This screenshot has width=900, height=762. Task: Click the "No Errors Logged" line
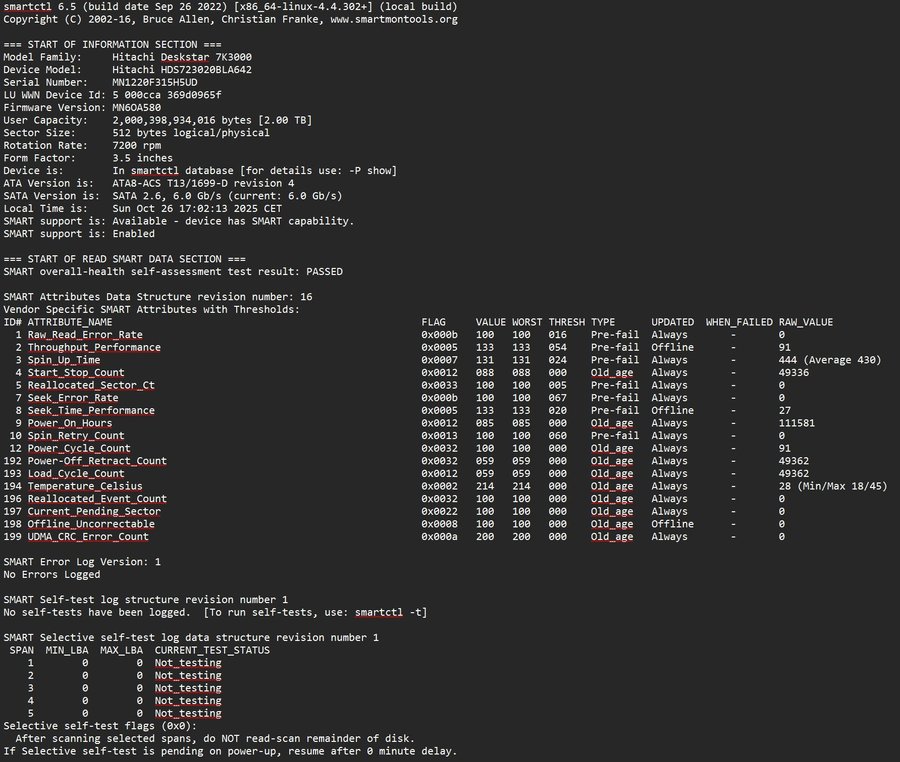[52, 574]
